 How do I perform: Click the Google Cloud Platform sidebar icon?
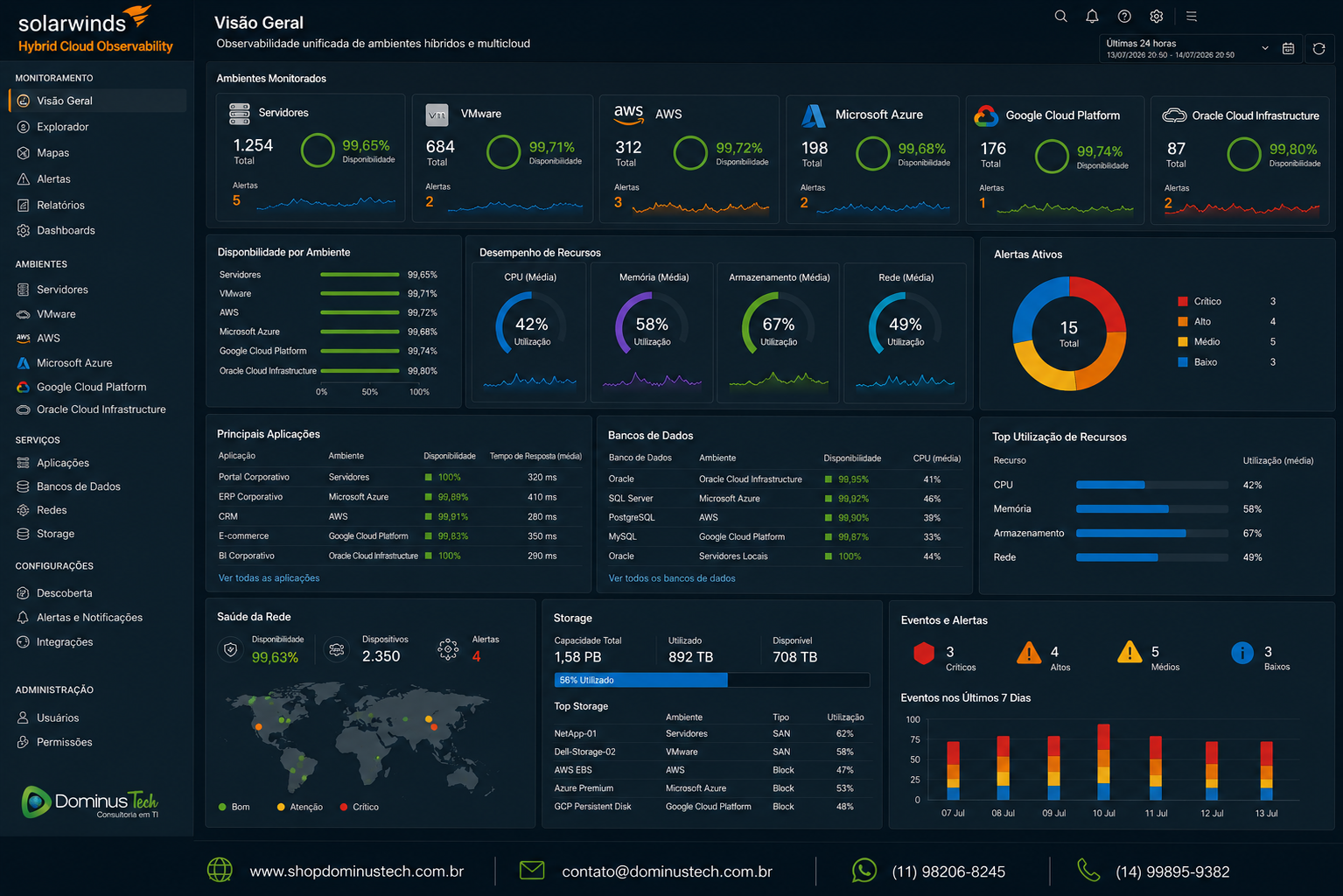tap(24, 387)
